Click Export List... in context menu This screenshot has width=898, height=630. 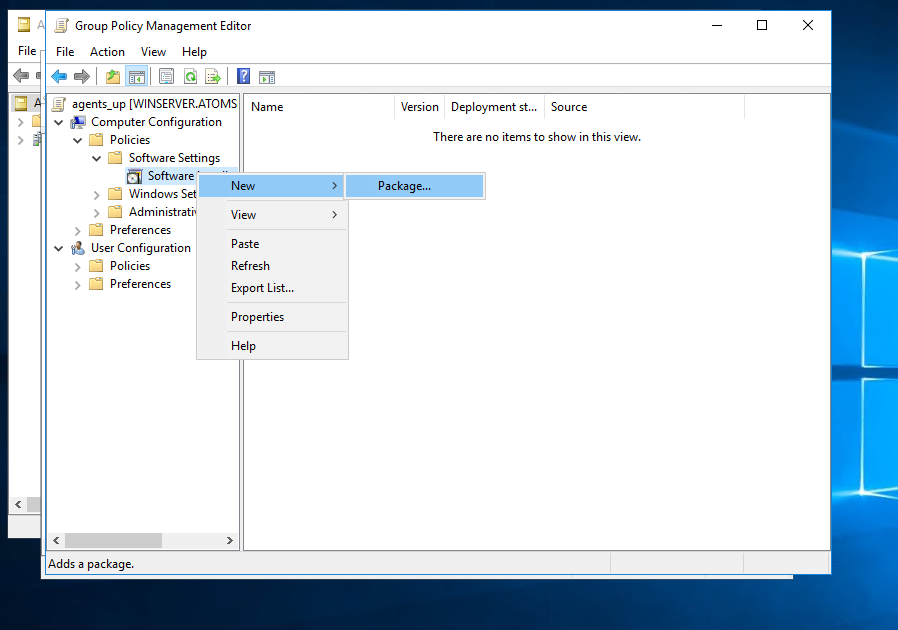tap(262, 288)
